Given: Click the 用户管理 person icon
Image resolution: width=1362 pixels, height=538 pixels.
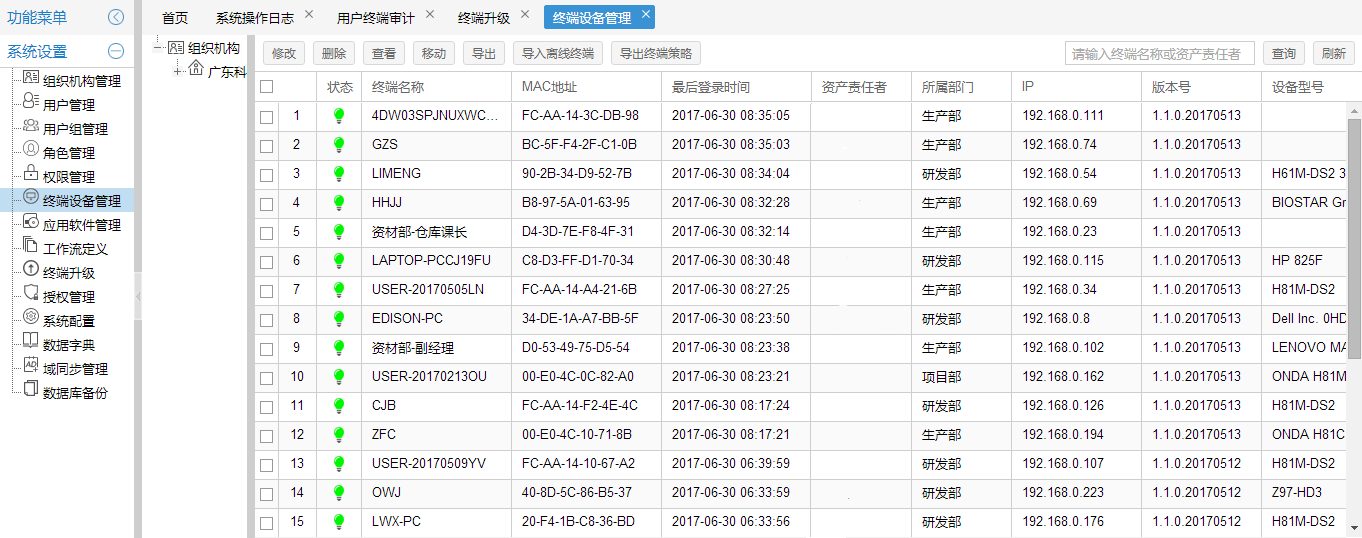Looking at the screenshot, I should click(x=30, y=103).
